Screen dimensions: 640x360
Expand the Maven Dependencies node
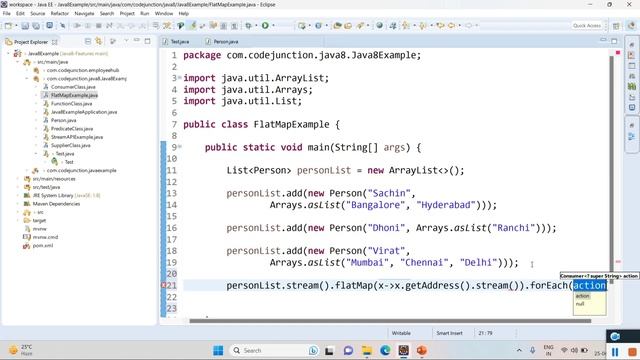coord(18,204)
